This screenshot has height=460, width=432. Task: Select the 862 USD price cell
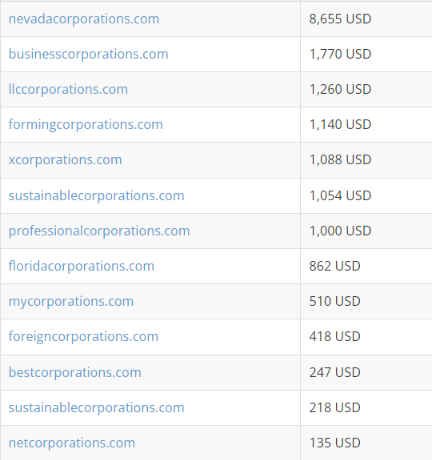pos(366,266)
